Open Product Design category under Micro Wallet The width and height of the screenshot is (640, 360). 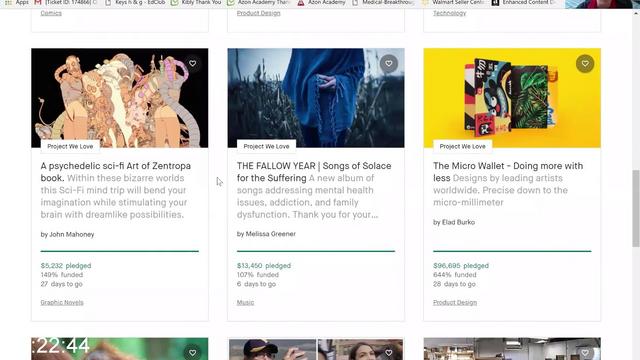pyautogui.click(x=455, y=302)
